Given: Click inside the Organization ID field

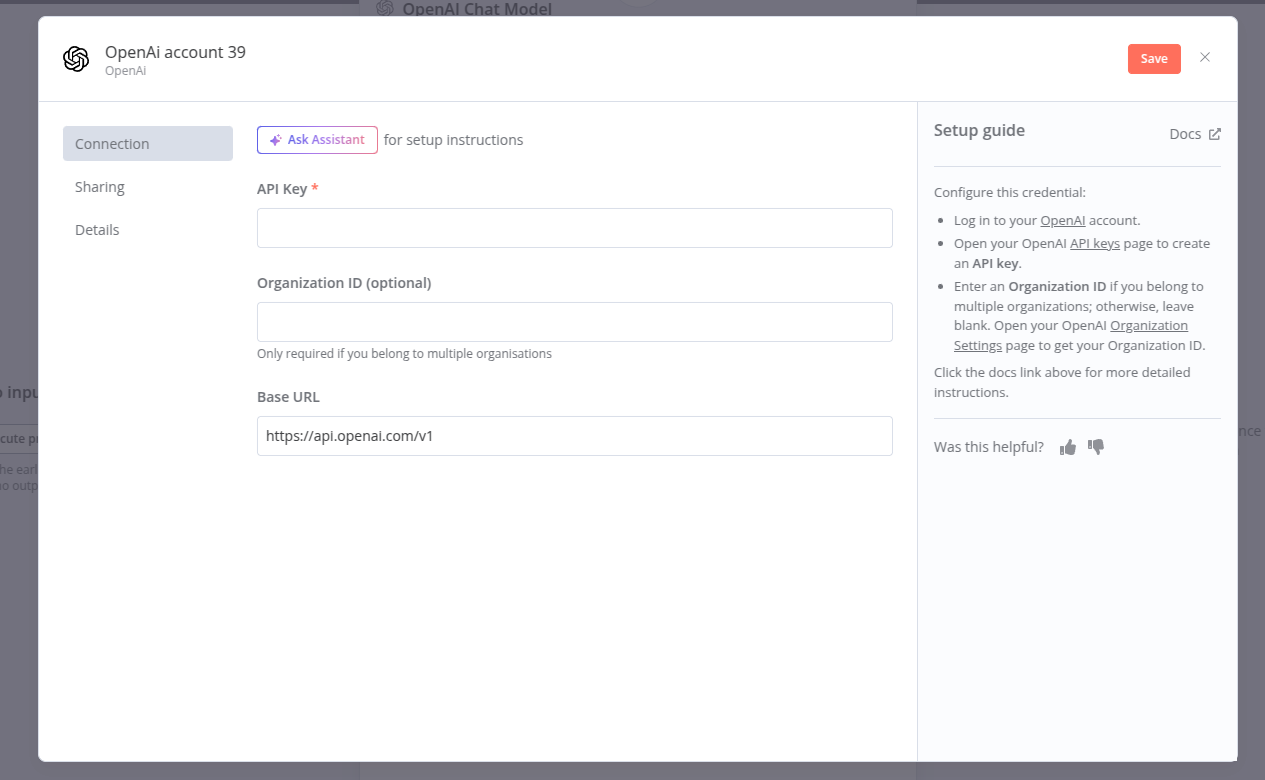Looking at the screenshot, I should pos(574,322).
